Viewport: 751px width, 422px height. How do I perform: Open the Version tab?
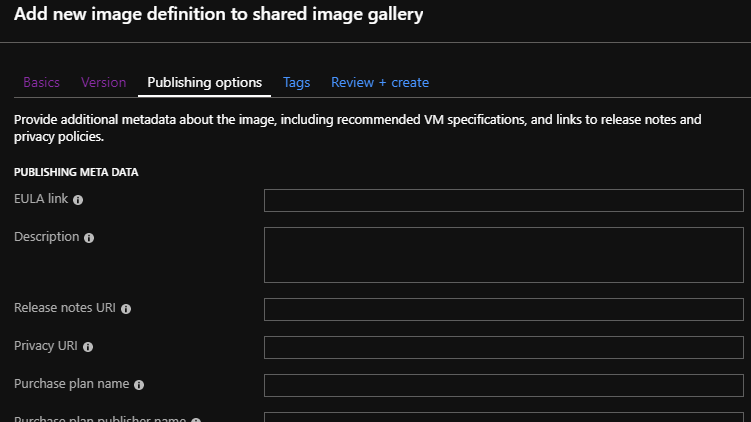click(x=104, y=82)
